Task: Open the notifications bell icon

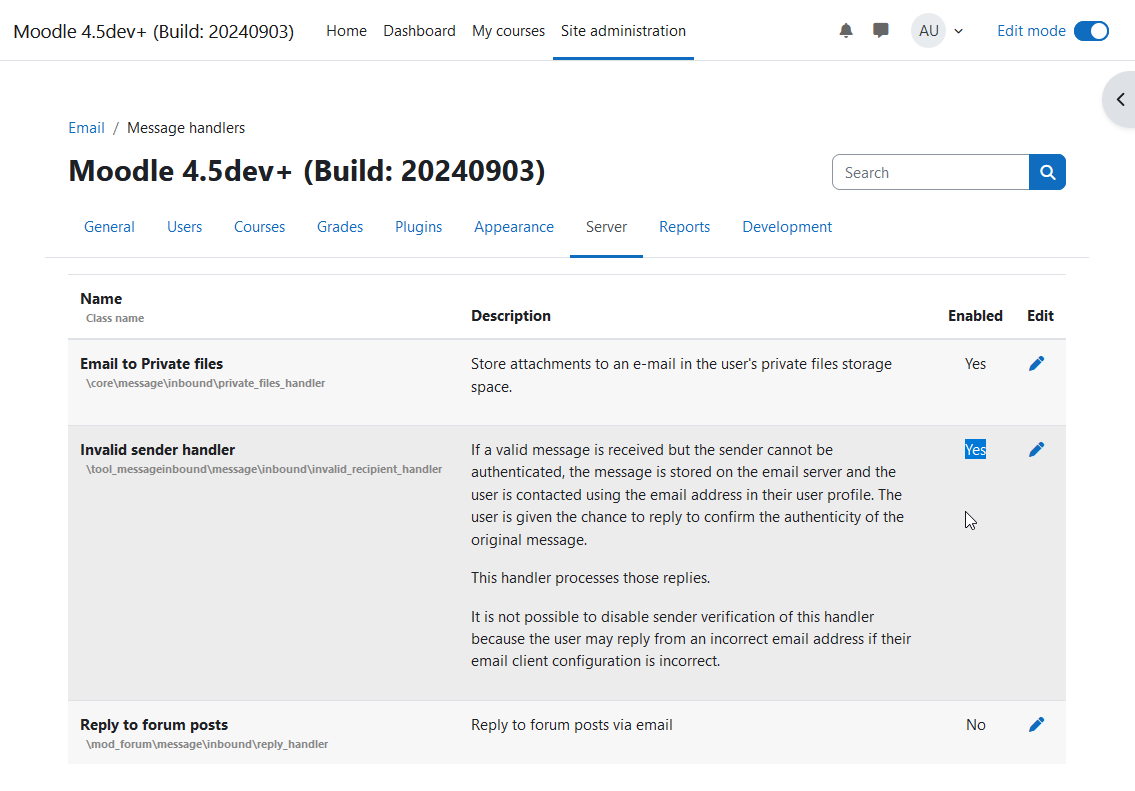Action: (845, 30)
